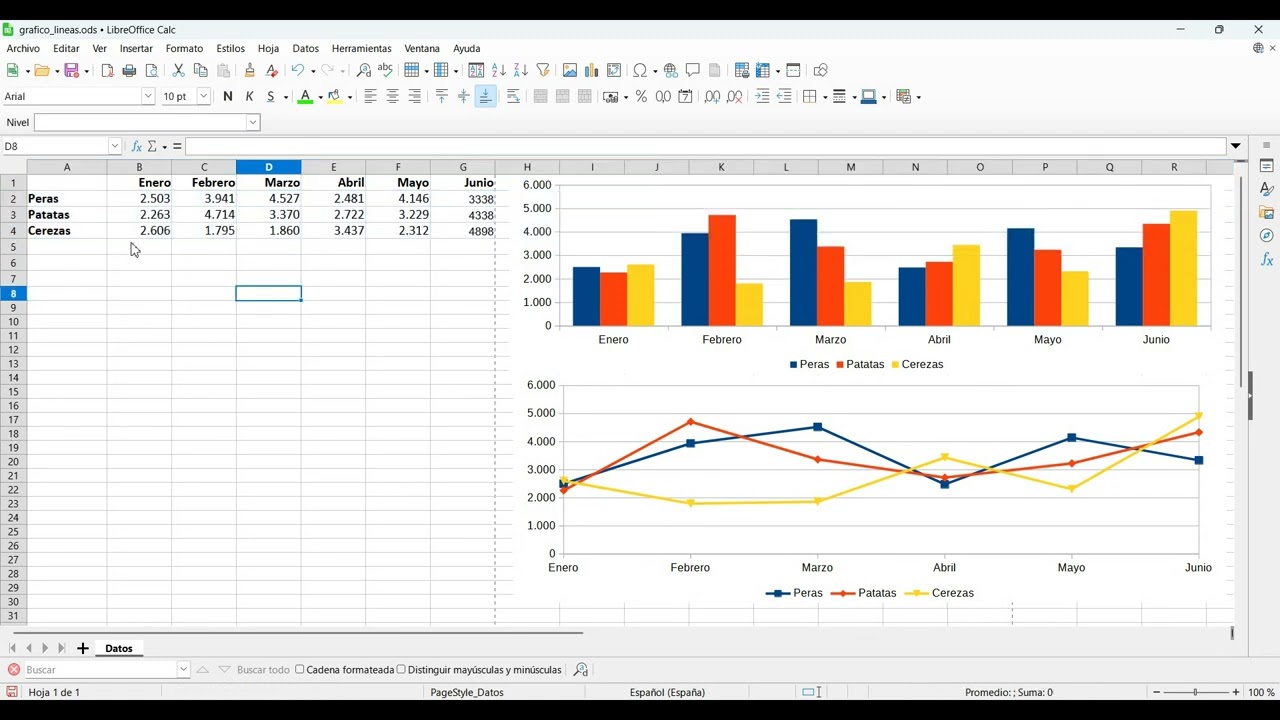This screenshot has height=720, width=1280.
Task: Insert a comment
Action: 692,70
